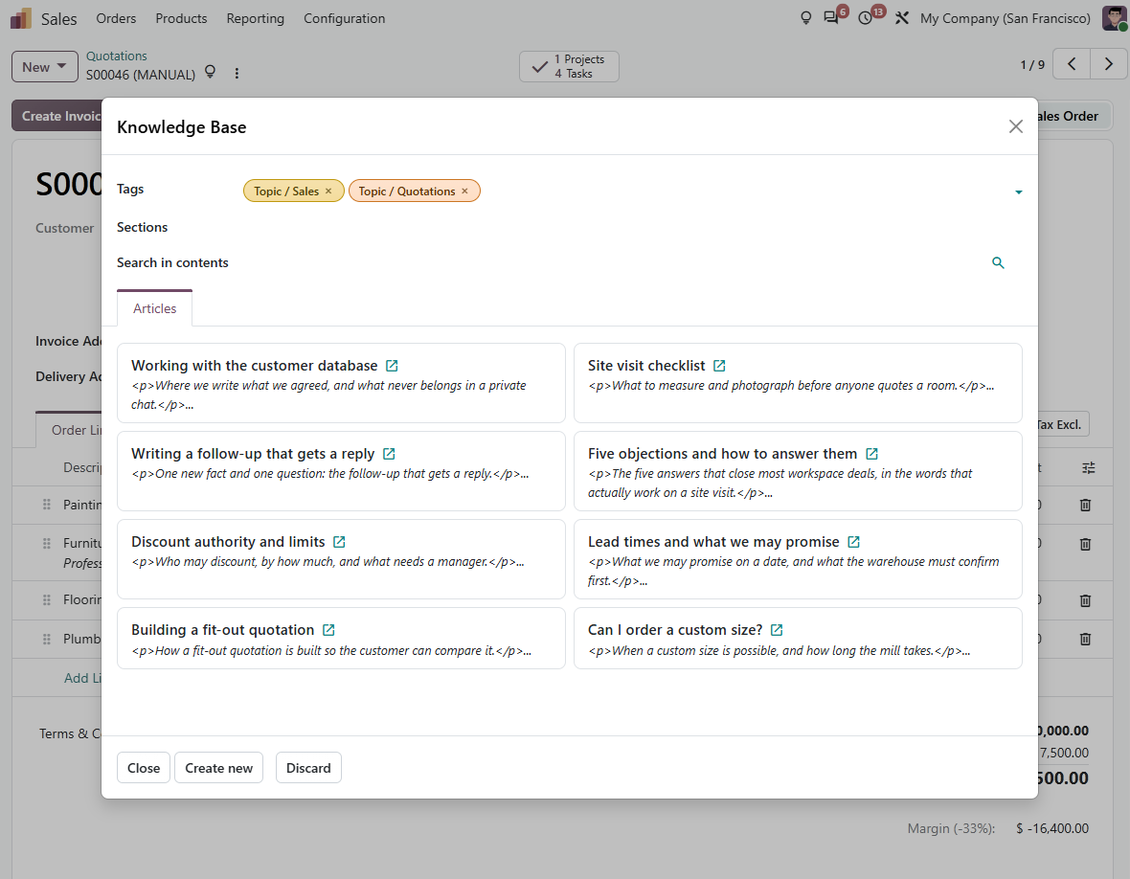Delete the Painting order line
Screen dimensions: 1130x879
(1085, 505)
